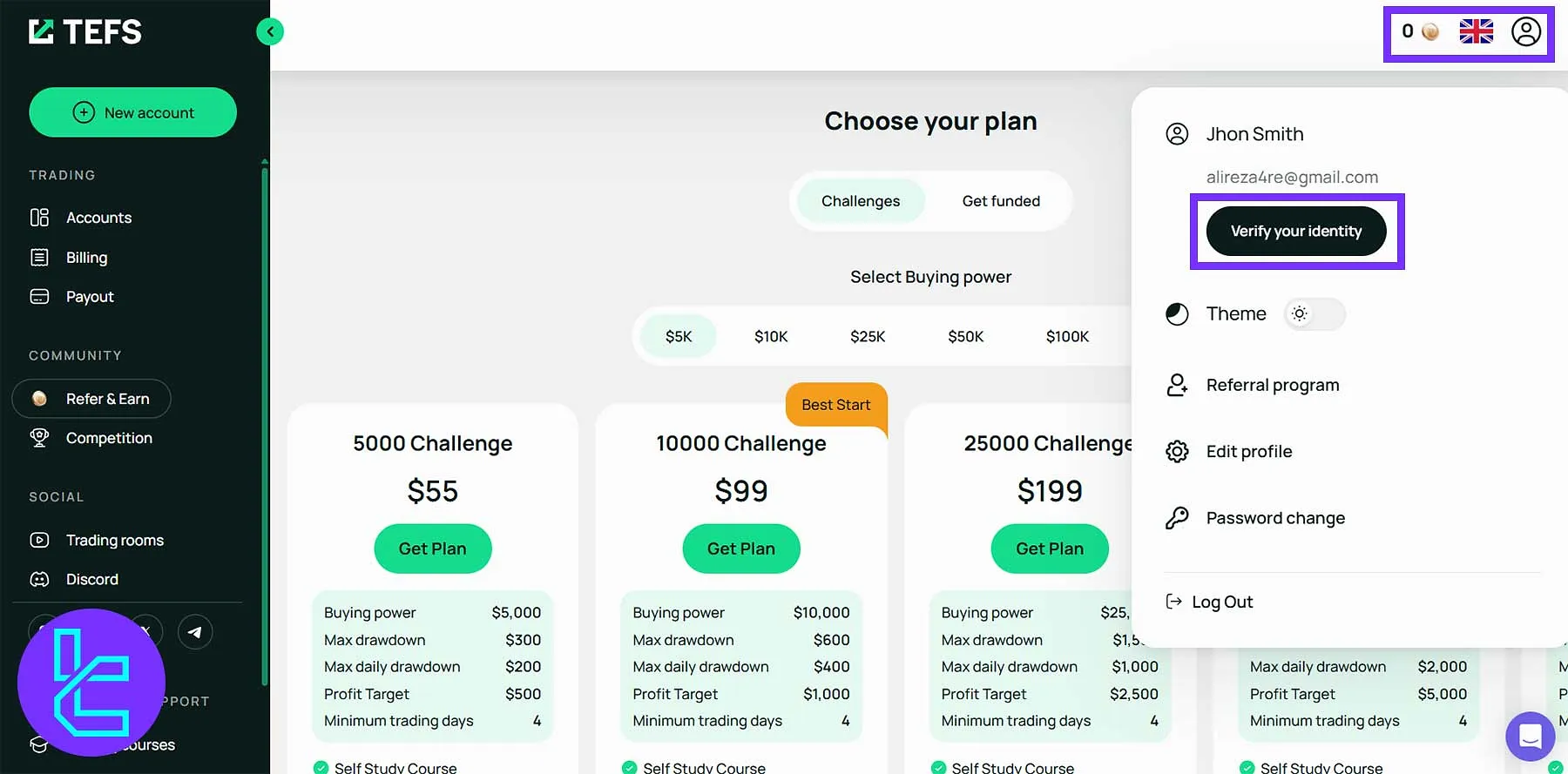Image resolution: width=1568 pixels, height=774 pixels.
Task: Select Edit profile in the menu
Action: (1248, 451)
